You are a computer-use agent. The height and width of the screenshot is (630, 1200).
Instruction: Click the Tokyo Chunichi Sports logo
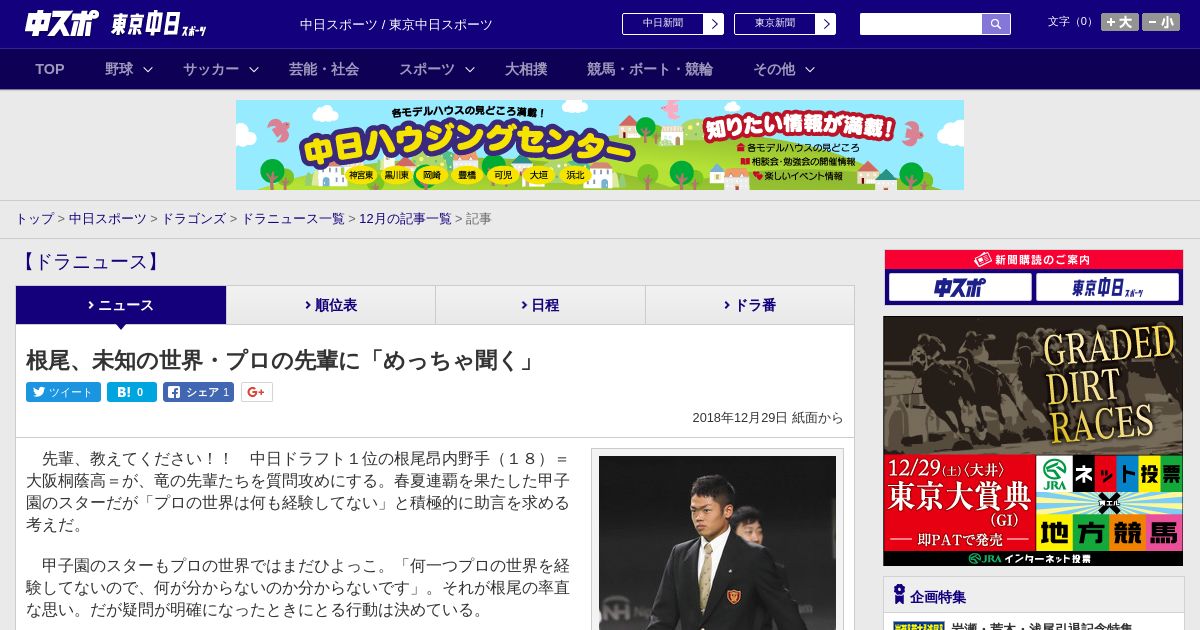pos(159,24)
